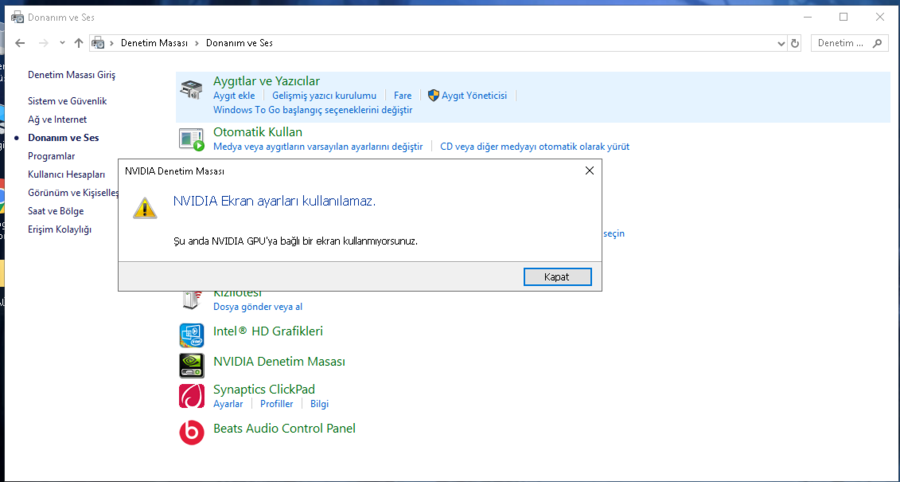Open Fare settings link
The image size is (900, 482).
click(x=402, y=96)
